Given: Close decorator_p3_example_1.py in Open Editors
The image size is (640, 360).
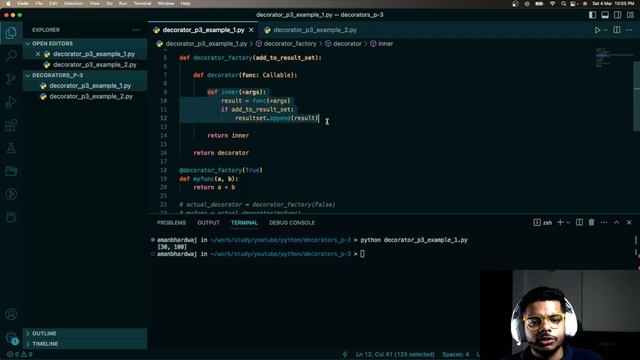Looking at the screenshot, I should point(38,54).
